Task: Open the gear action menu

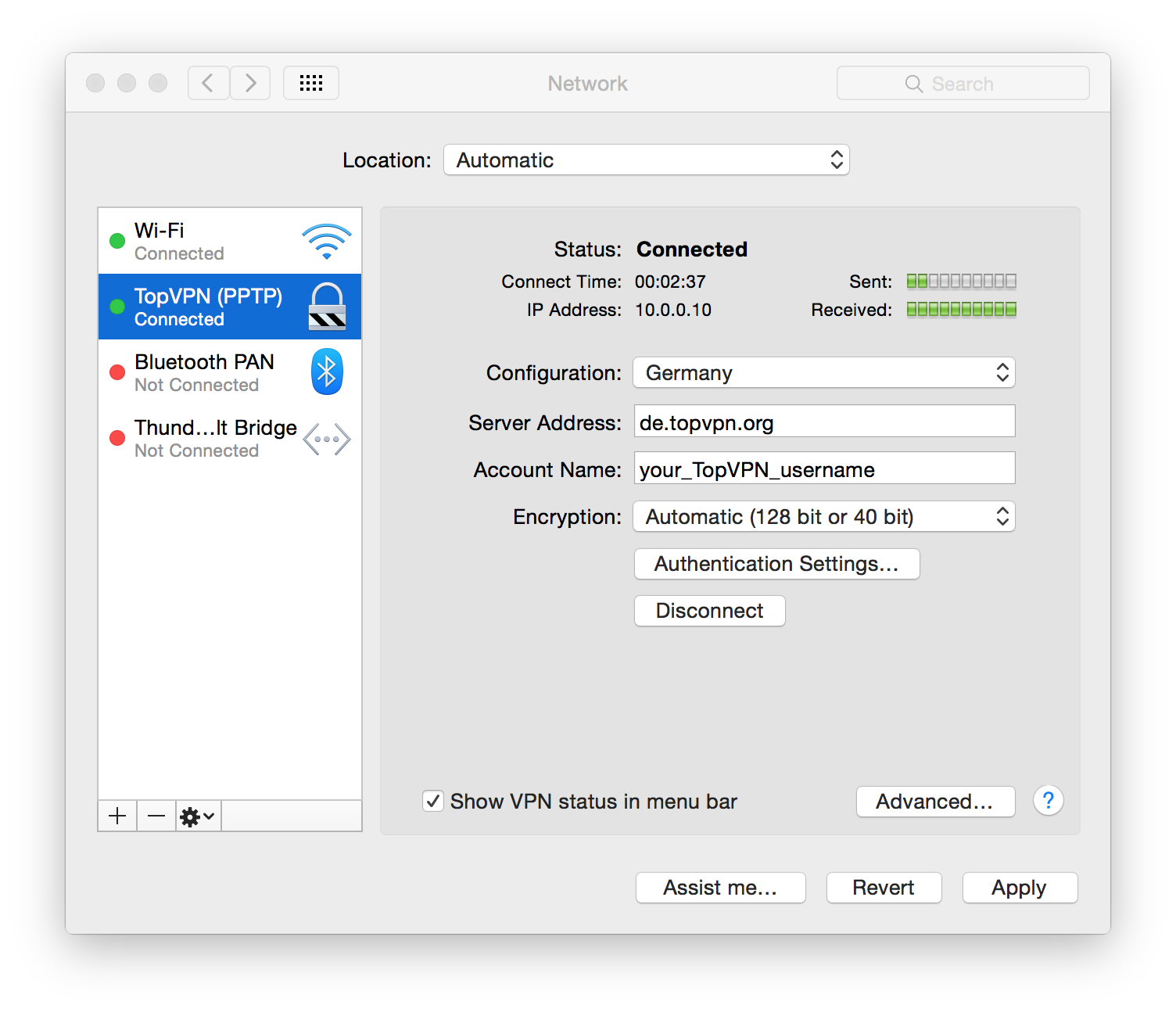Action: (x=199, y=816)
